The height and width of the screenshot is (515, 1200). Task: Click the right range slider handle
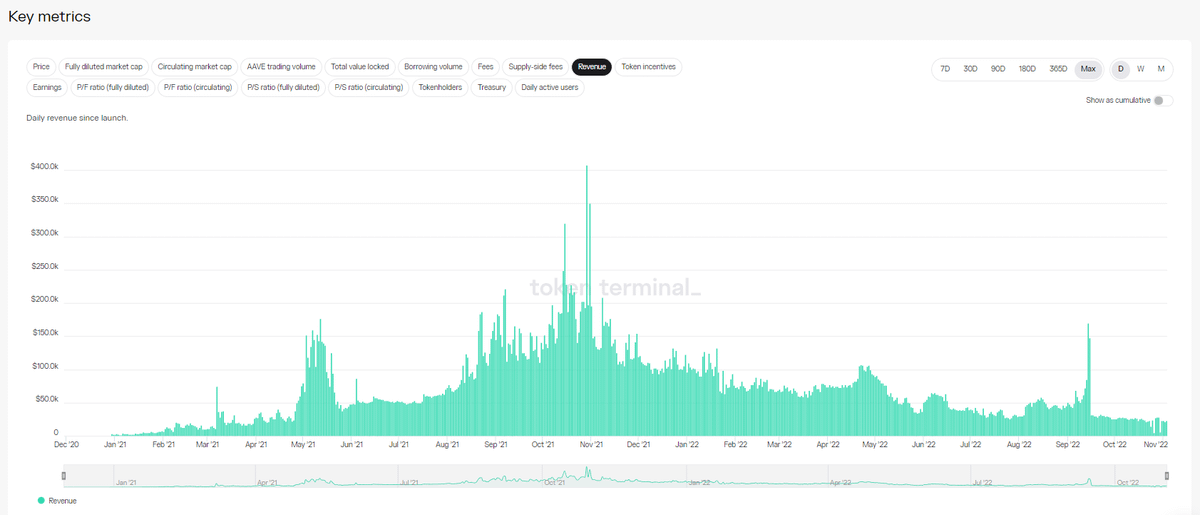(x=1167, y=476)
